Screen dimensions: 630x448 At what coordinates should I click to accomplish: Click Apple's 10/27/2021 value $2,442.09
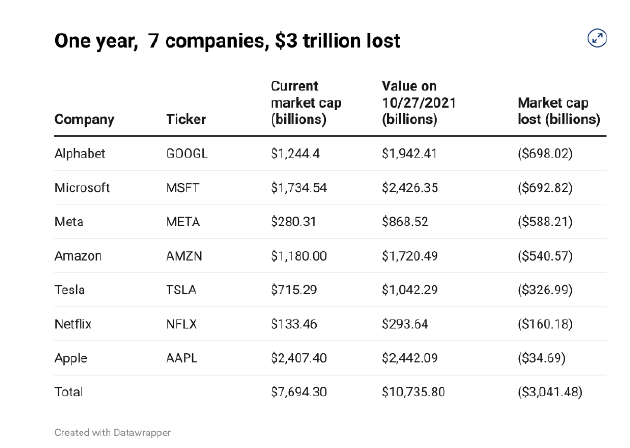click(413, 358)
